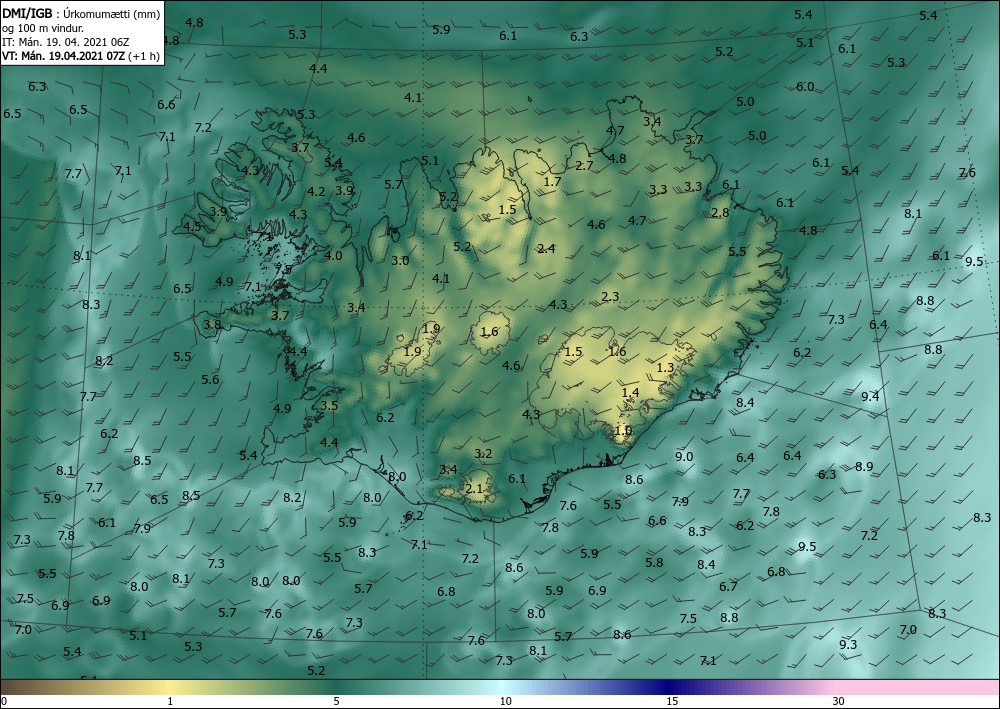The width and height of the screenshot is (1000, 709).
Task: Click the 0 label on the color scale
Action: click(x=4, y=702)
